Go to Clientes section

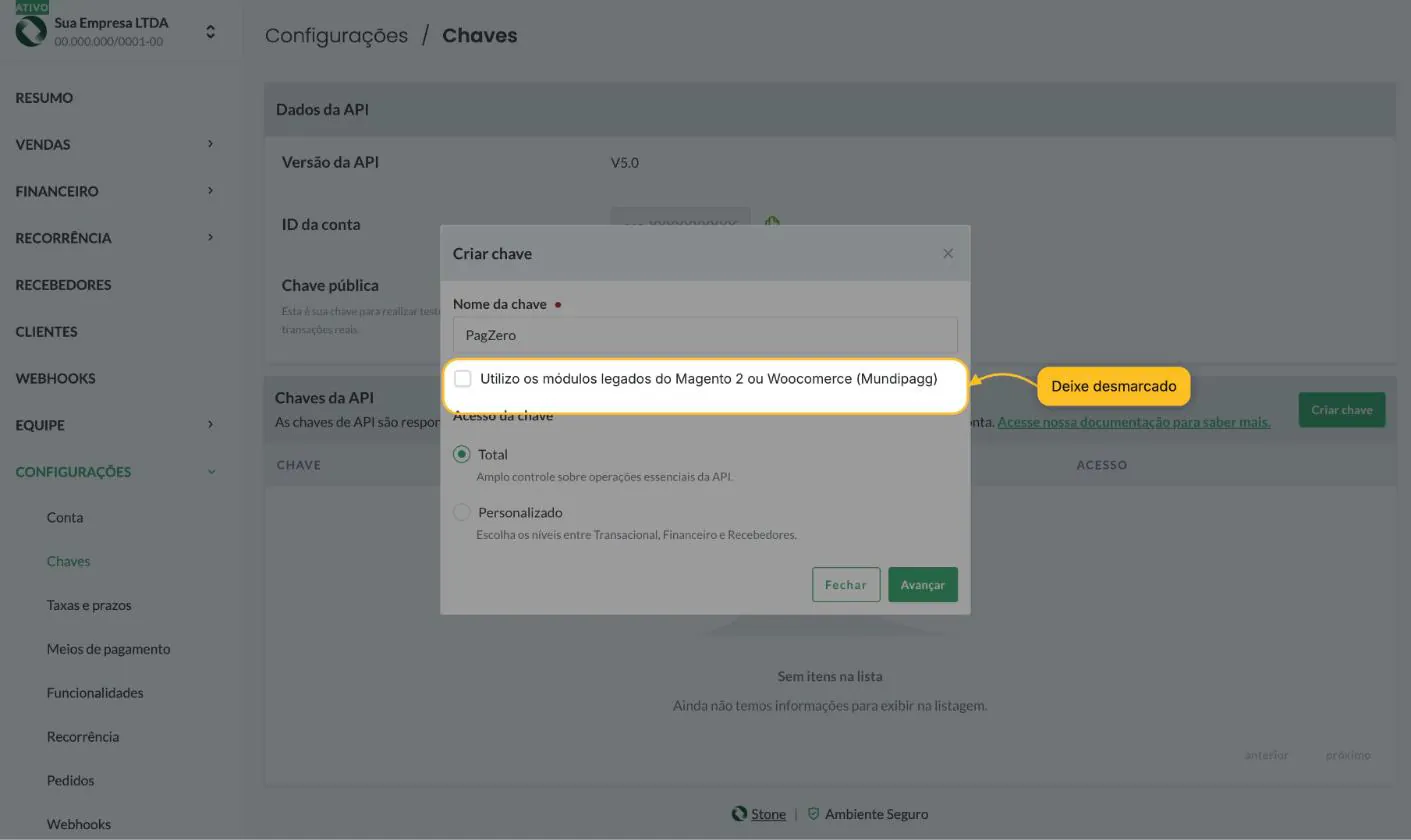coord(46,332)
